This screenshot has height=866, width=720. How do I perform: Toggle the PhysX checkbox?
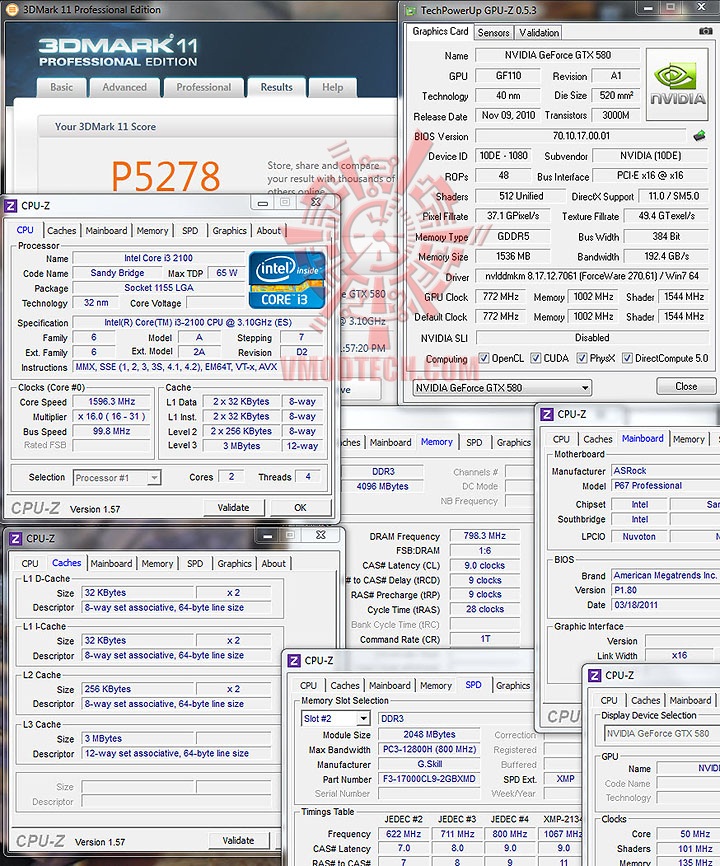click(x=581, y=358)
